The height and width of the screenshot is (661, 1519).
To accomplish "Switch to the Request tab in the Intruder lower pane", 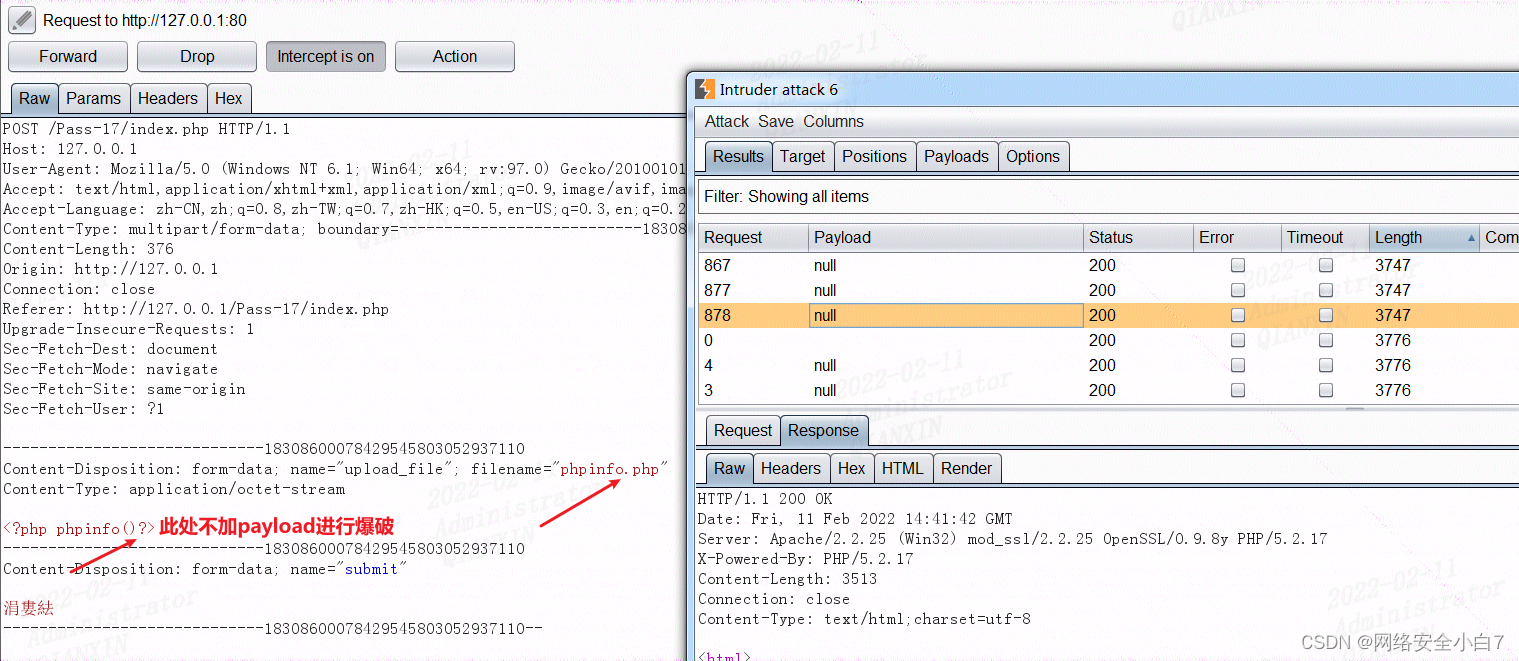I will 743,430.
